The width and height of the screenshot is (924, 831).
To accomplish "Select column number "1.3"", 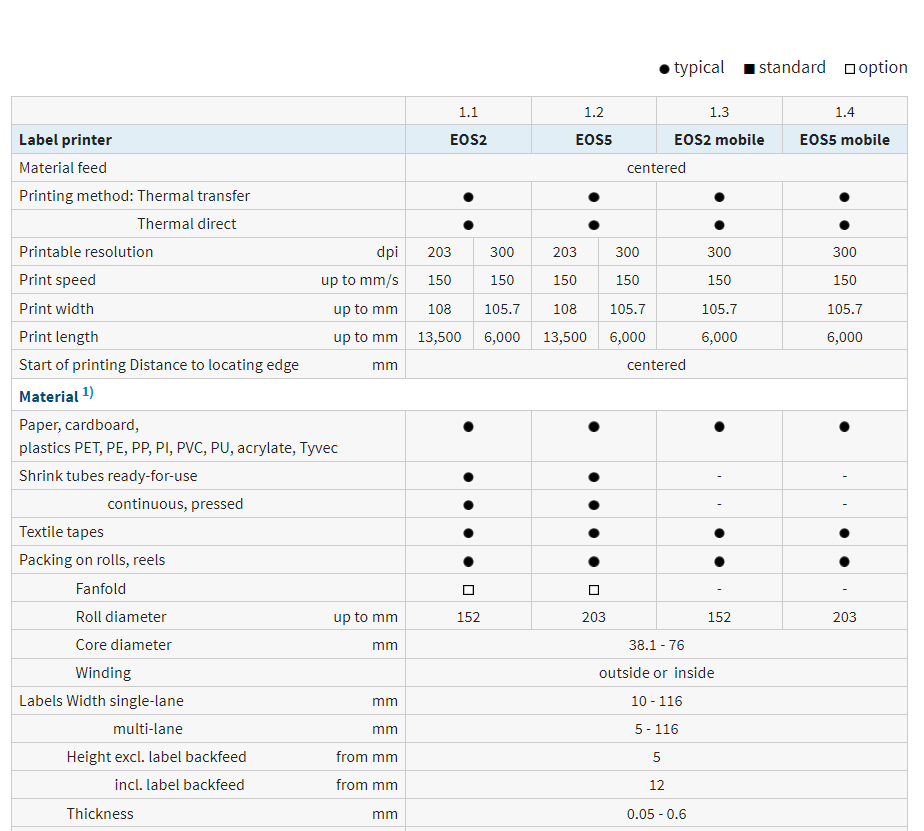I will click(719, 112).
